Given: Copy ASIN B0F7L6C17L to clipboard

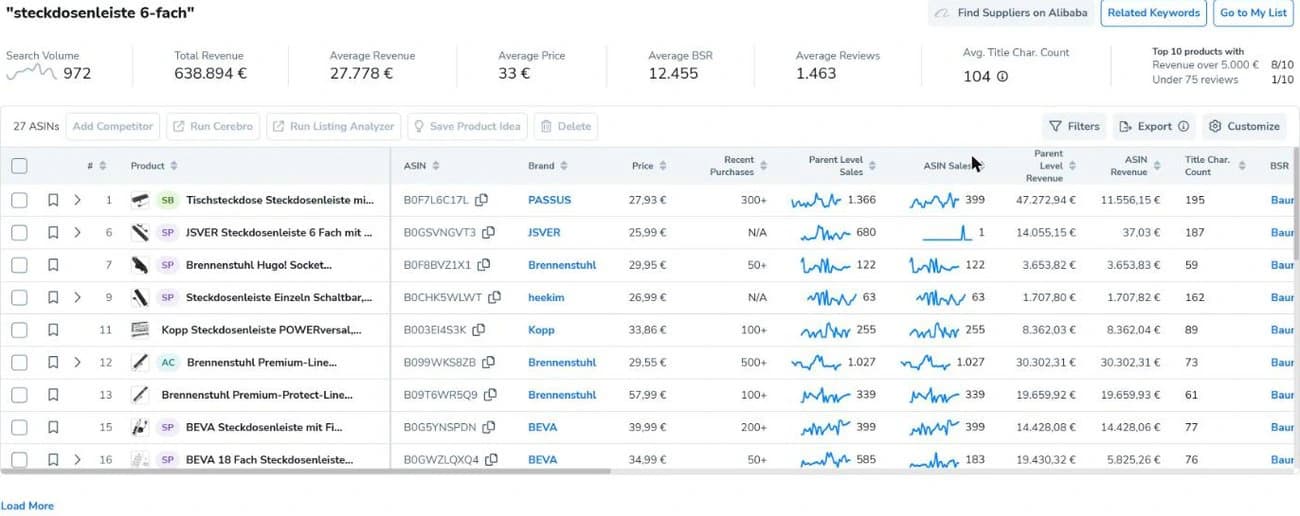Looking at the screenshot, I should tap(482, 200).
